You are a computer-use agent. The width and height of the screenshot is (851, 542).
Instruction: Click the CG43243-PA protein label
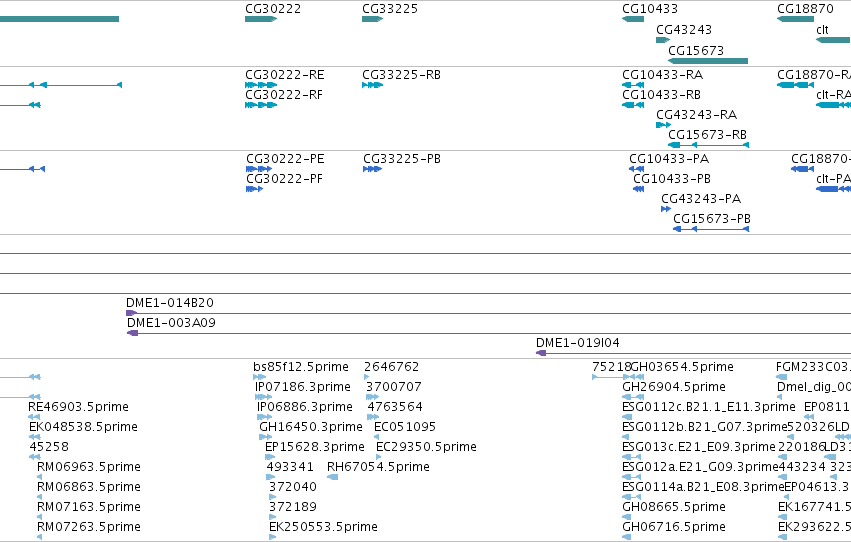click(x=701, y=199)
